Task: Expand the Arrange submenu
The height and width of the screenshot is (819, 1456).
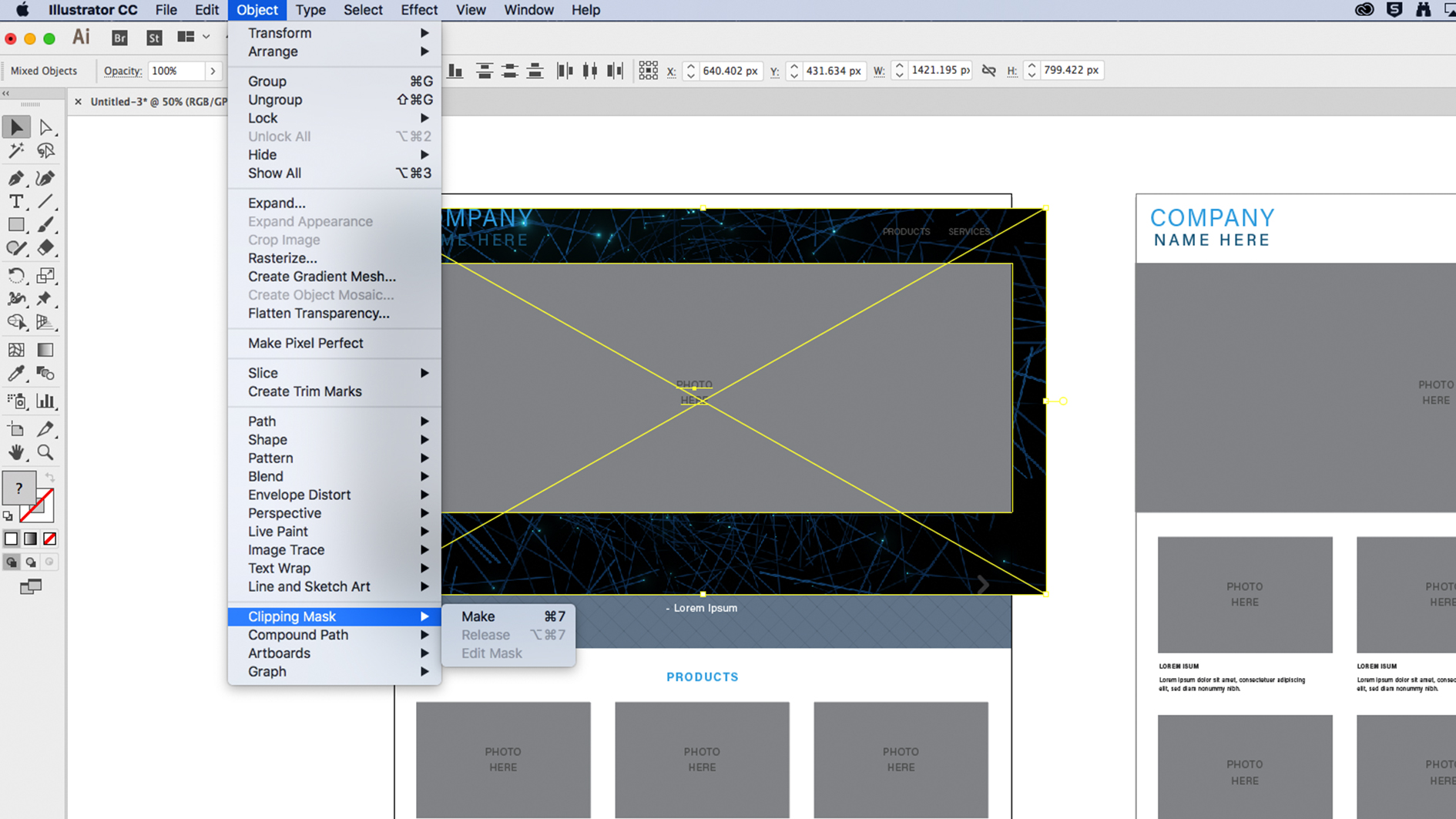Action: pos(334,52)
